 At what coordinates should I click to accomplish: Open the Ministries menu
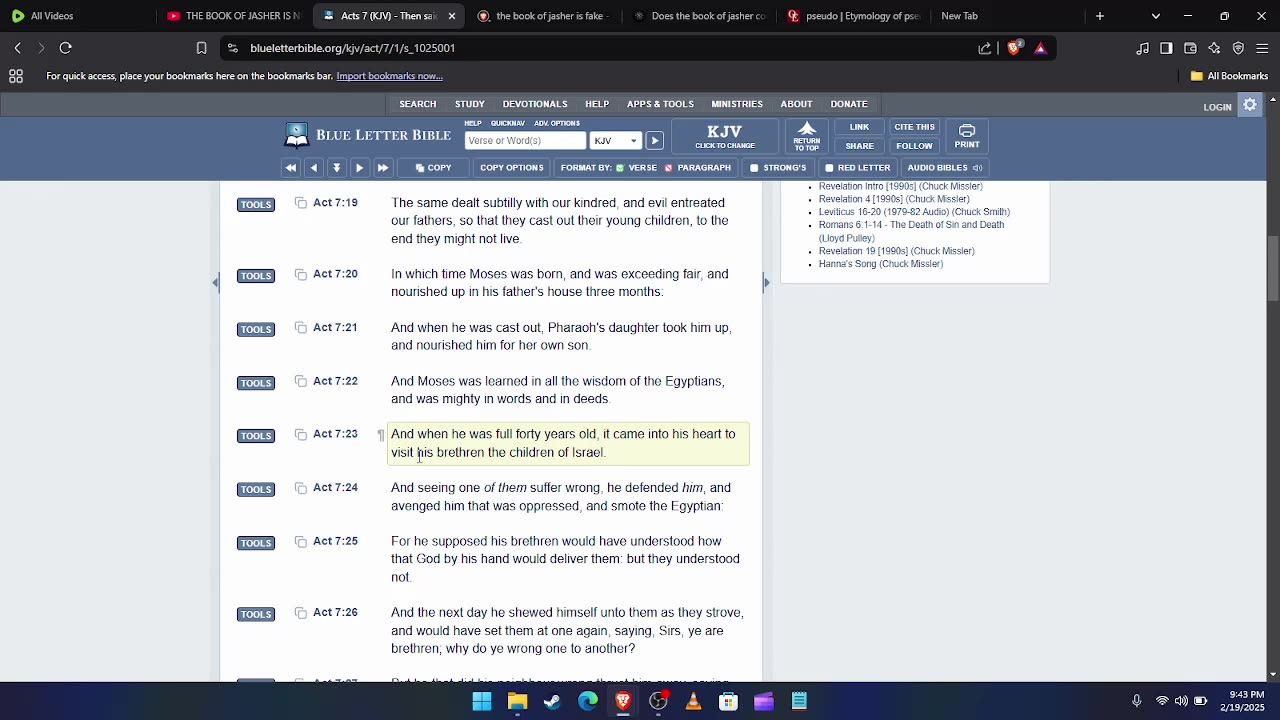pyautogui.click(x=737, y=104)
